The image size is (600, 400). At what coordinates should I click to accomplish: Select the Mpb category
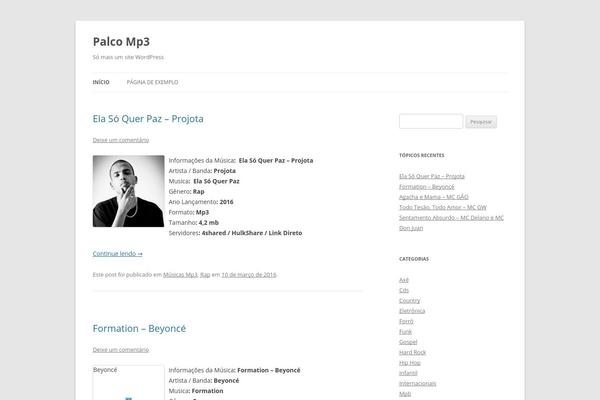click(x=405, y=393)
